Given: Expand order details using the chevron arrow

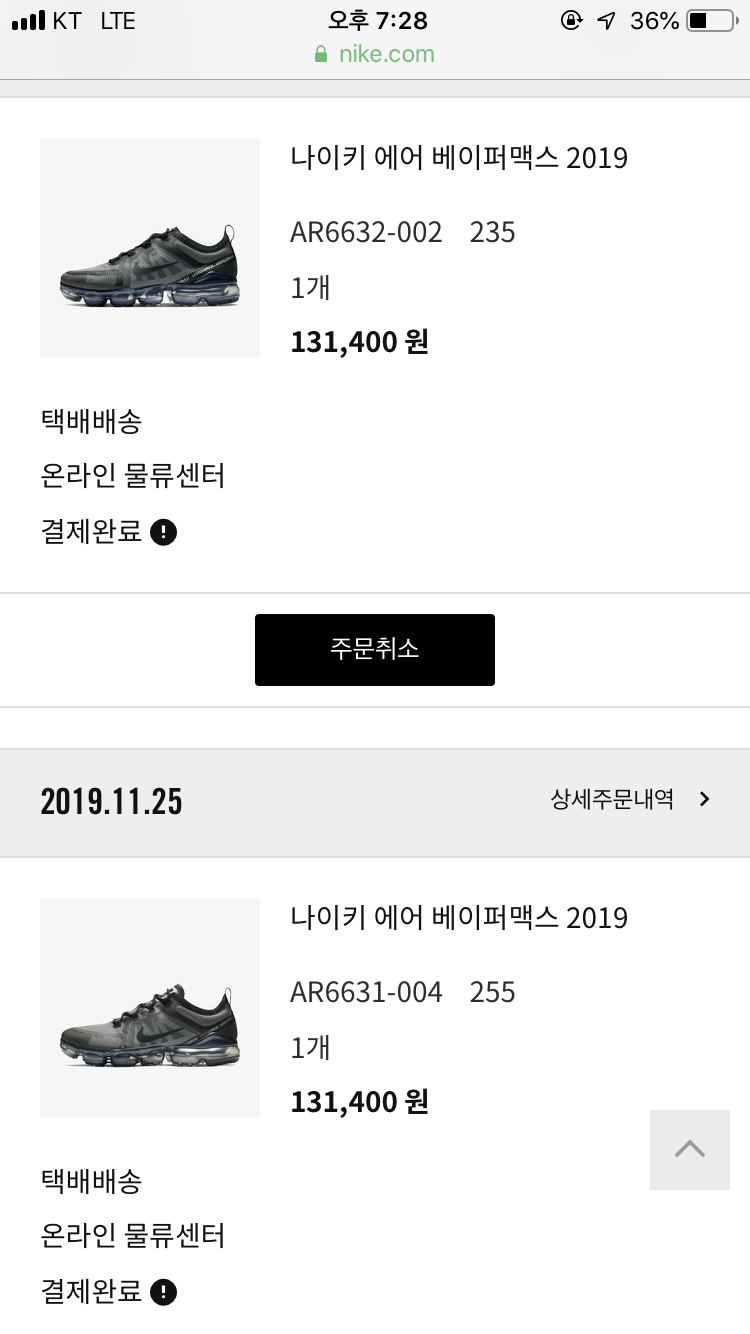Looking at the screenshot, I should pos(705,799).
